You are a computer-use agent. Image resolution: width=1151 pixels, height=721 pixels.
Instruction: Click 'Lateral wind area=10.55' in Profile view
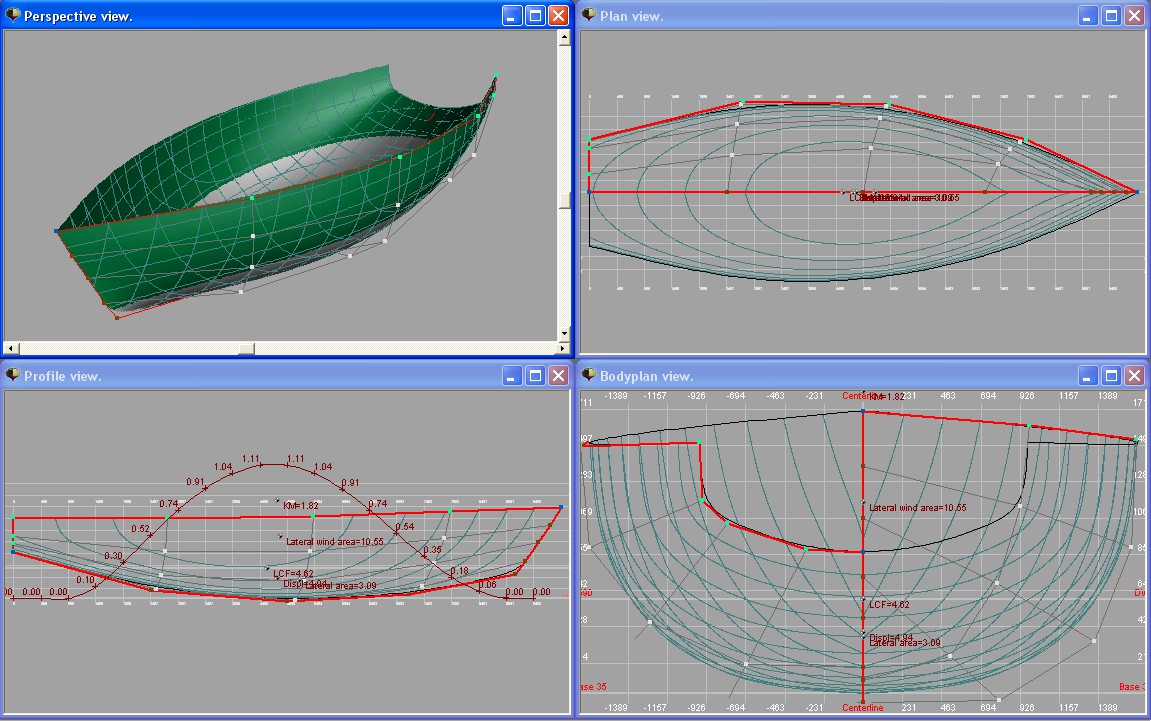click(335, 542)
